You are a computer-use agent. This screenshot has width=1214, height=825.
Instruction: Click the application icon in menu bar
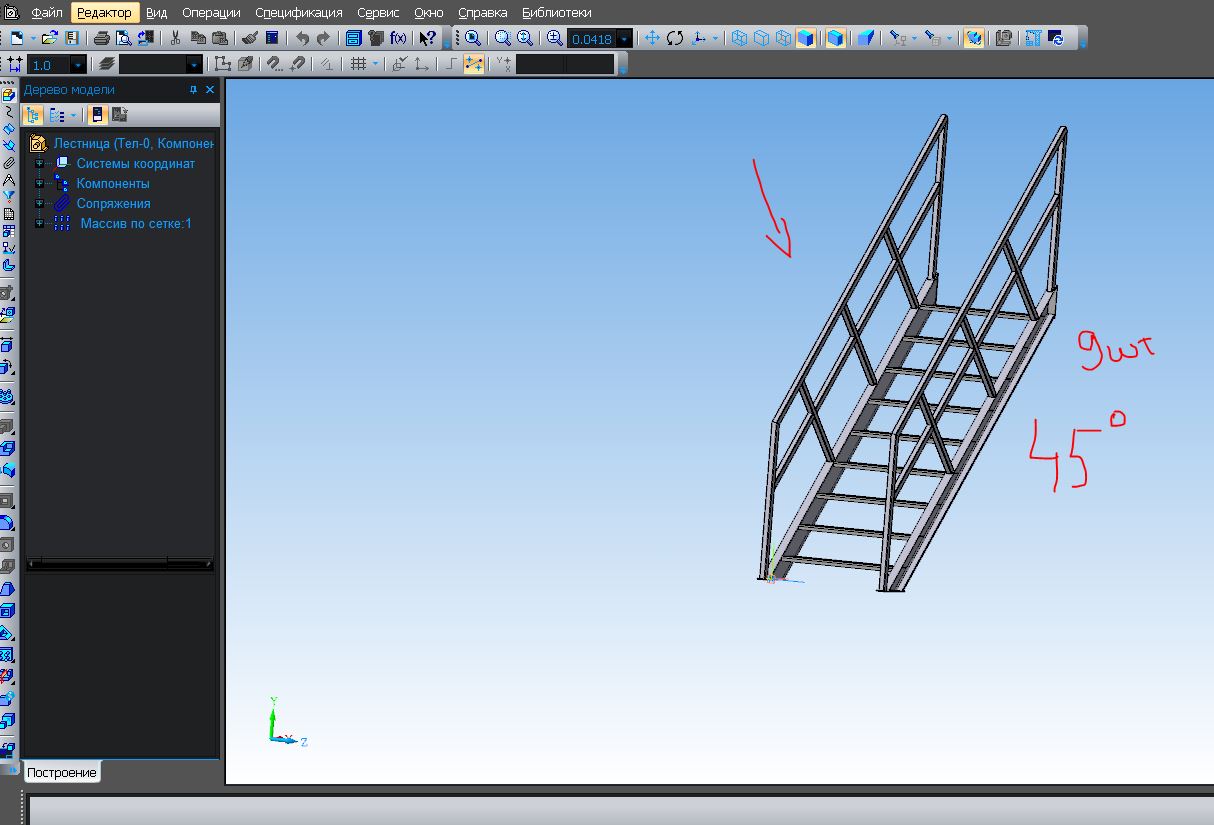11,13
